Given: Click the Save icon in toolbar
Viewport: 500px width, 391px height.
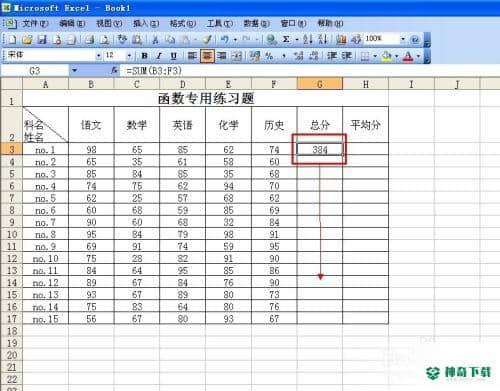Looking at the screenshot, I should click(42, 40).
